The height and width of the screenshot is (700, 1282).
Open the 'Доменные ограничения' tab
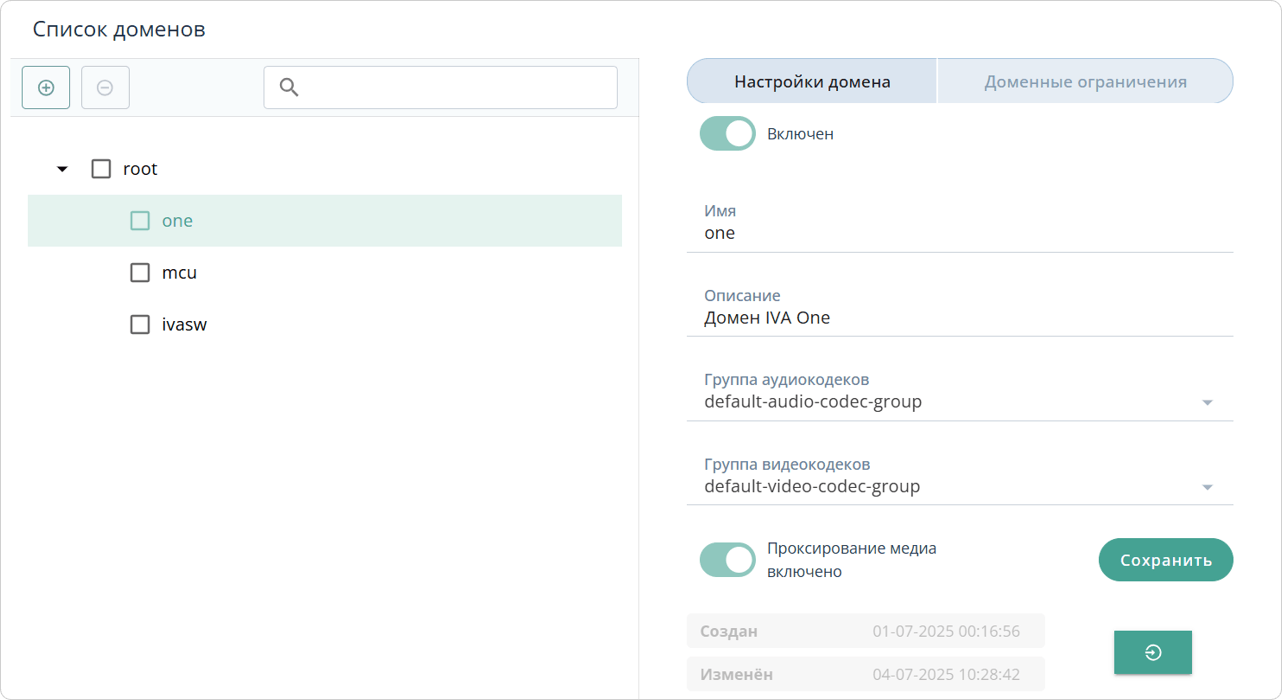[1085, 82]
